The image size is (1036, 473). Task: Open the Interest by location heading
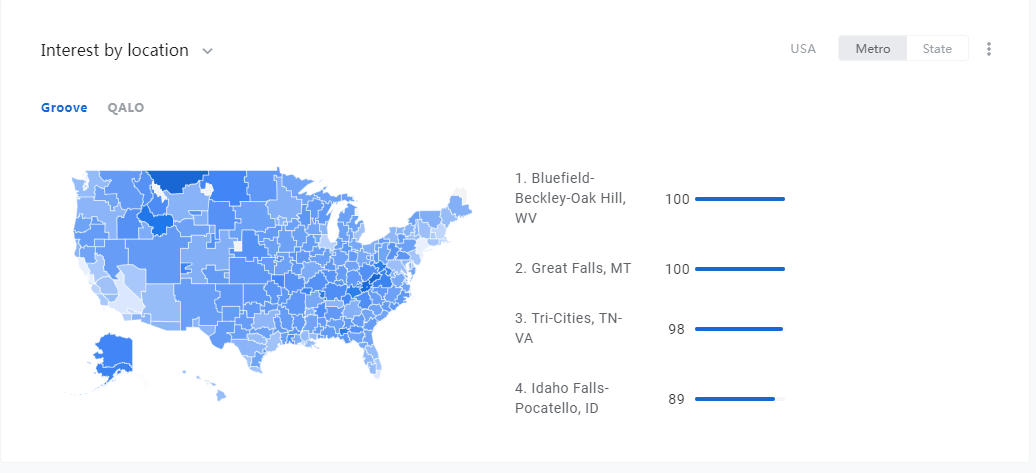114,50
